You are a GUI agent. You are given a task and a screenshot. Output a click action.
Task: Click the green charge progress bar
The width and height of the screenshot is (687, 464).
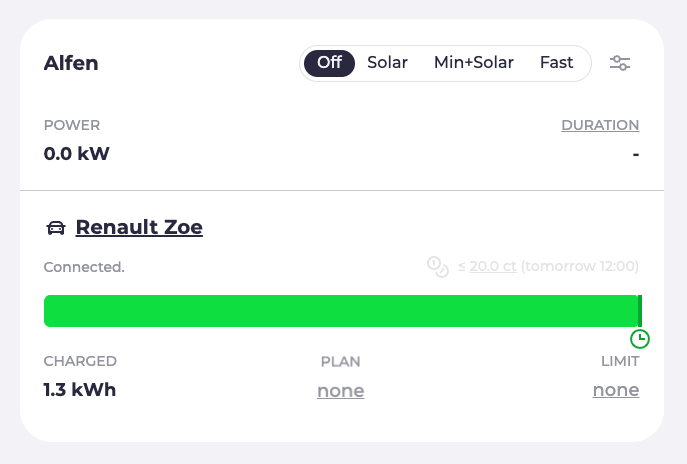click(x=340, y=311)
